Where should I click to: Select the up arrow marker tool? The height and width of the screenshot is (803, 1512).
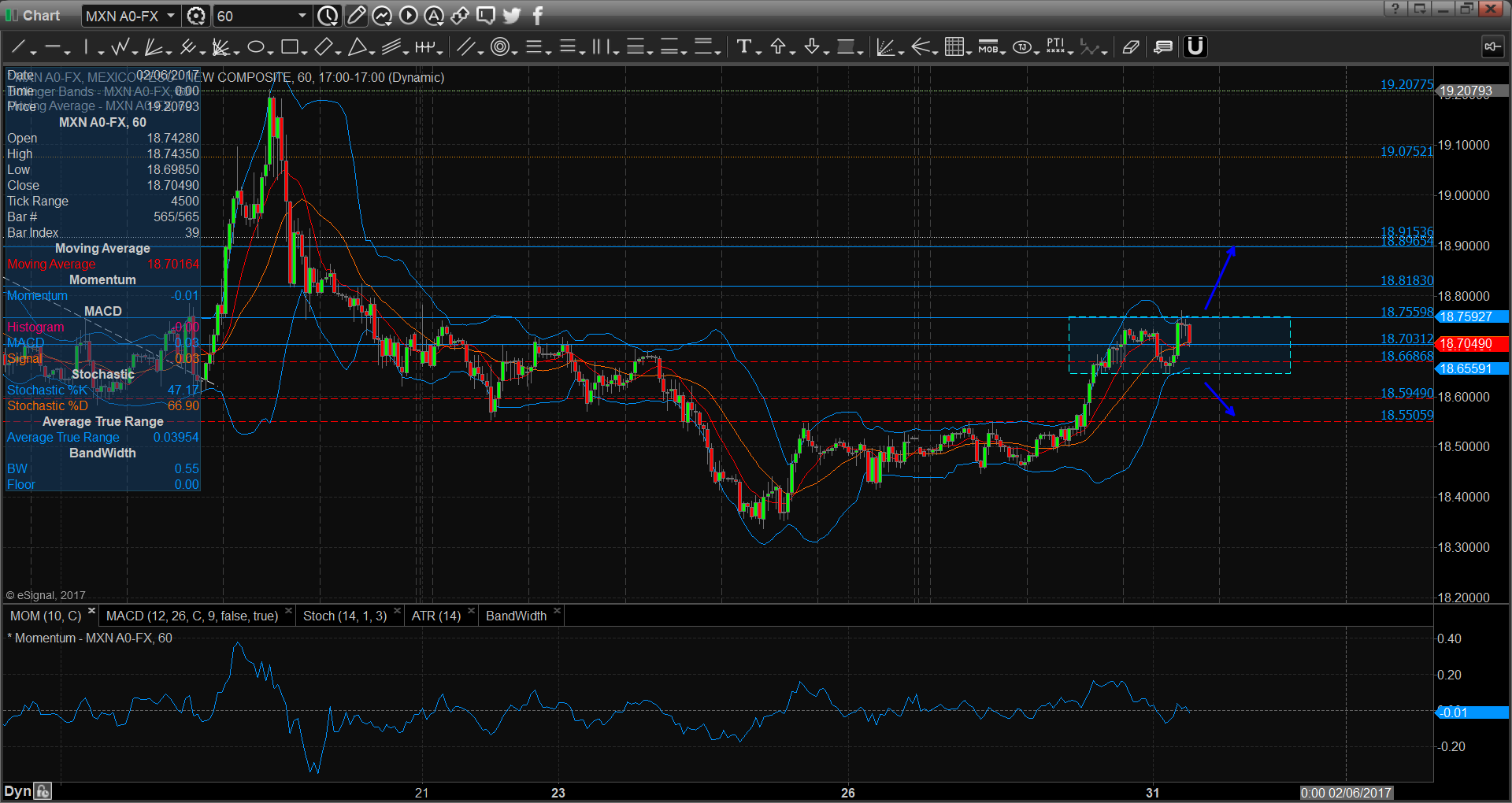[x=777, y=47]
